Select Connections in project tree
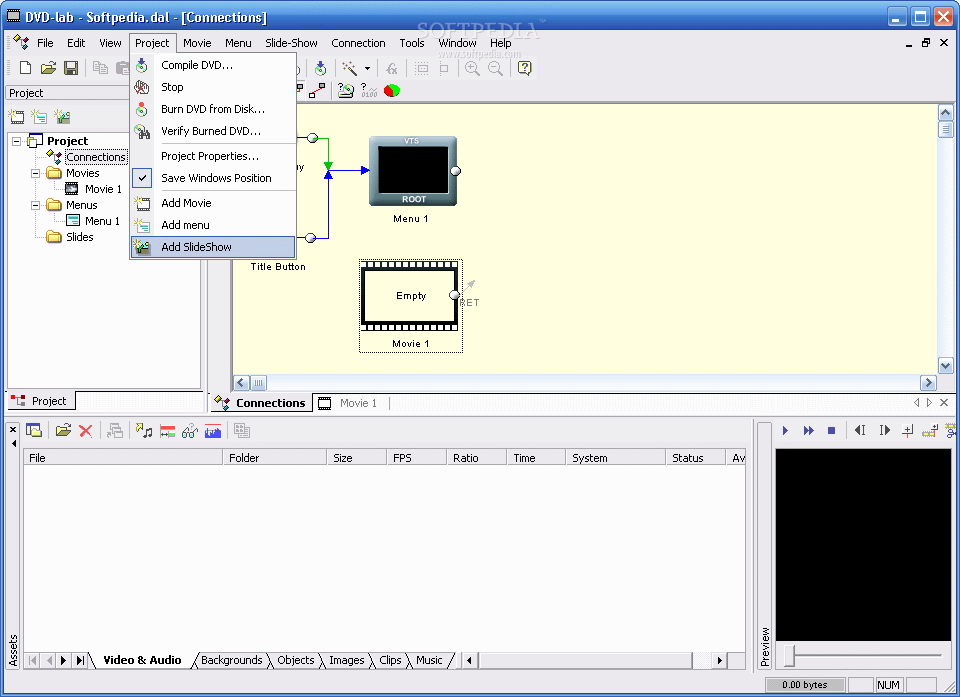The height and width of the screenshot is (697, 960). pyautogui.click(x=96, y=157)
